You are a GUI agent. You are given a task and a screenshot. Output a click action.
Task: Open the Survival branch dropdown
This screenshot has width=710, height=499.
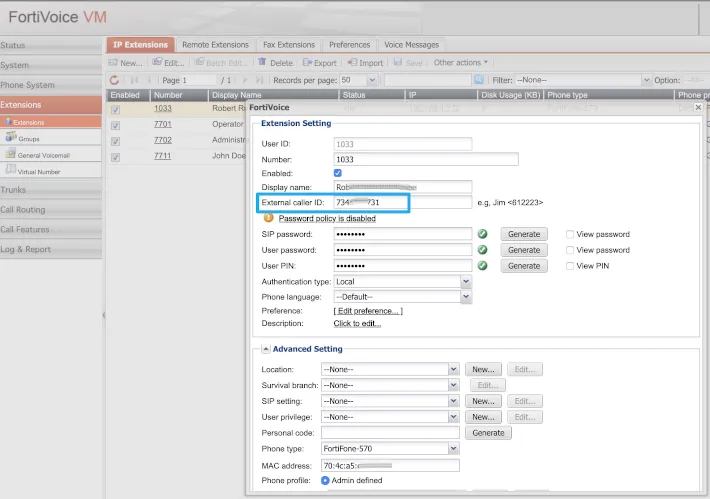tap(453, 385)
